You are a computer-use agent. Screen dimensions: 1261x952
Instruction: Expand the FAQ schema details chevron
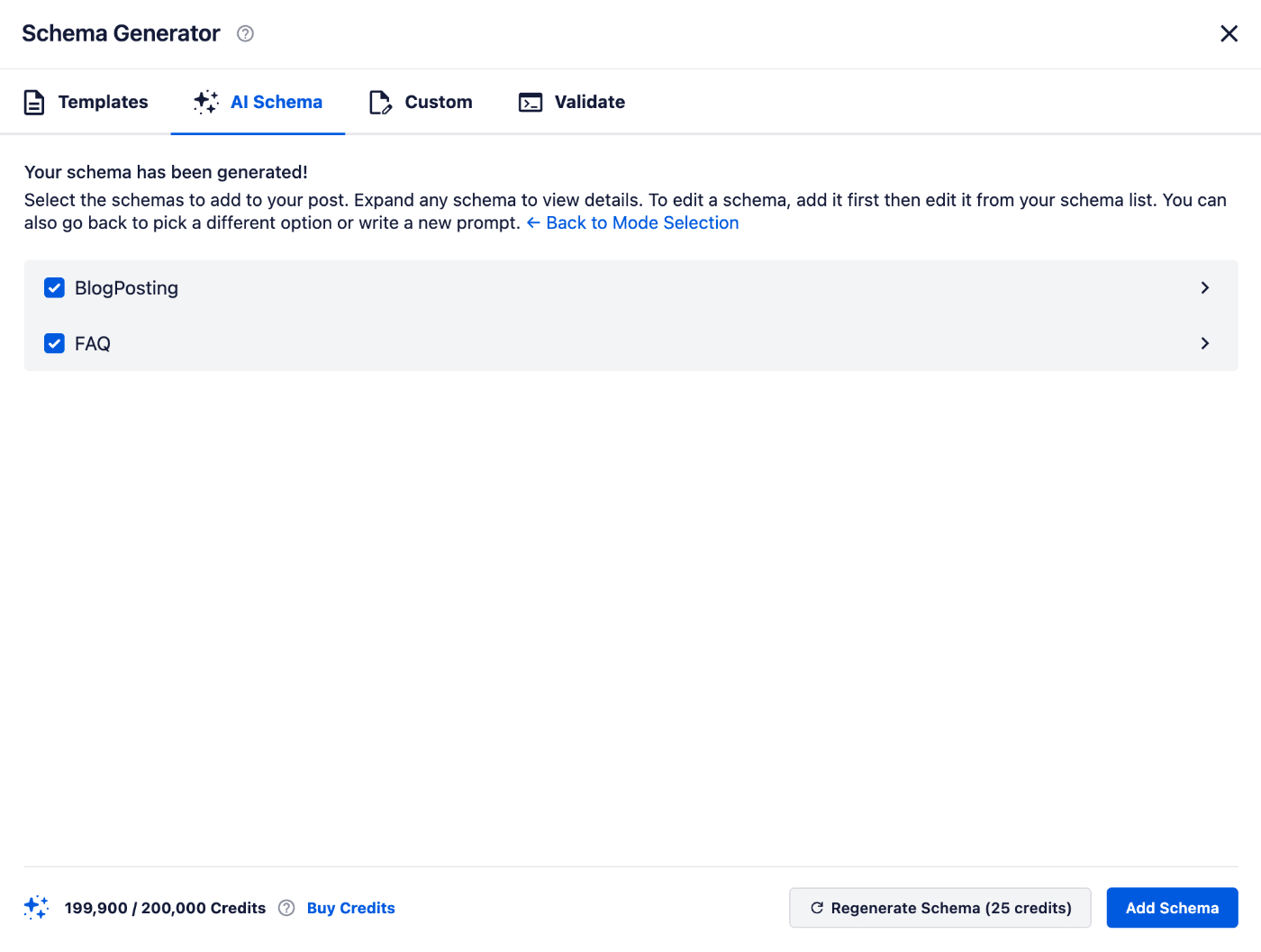click(1204, 344)
